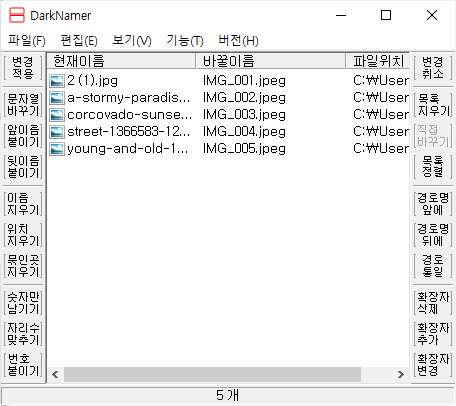Click the 확장자 삭제 button
Image resolution: width=456 pixels, height=406 pixels.
[433, 303]
